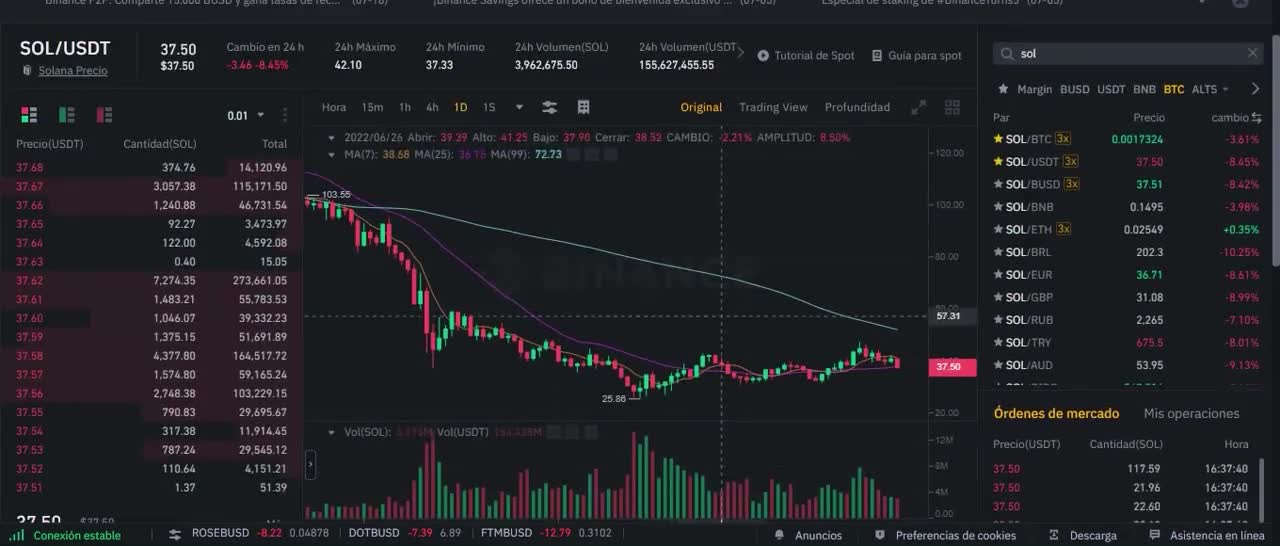
Task: Click the chart layout grid icon beside indicators
Action: click(x=584, y=107)
